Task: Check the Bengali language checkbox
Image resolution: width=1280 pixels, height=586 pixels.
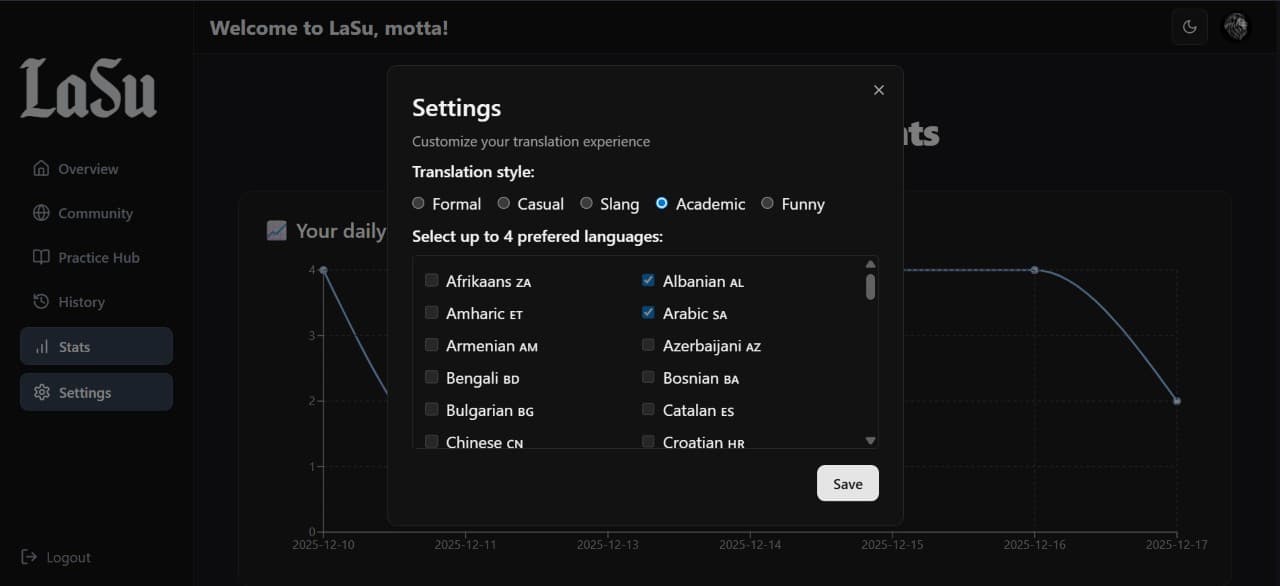Action: tap(432, 378)
